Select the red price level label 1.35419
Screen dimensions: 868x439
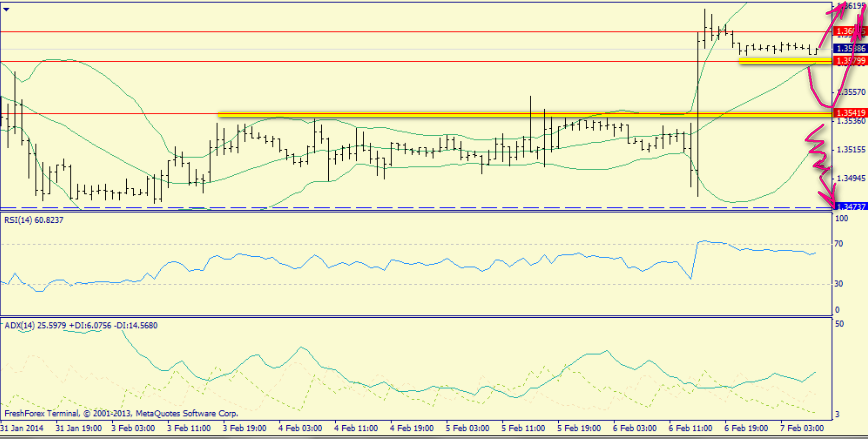[x=851, y=113]
